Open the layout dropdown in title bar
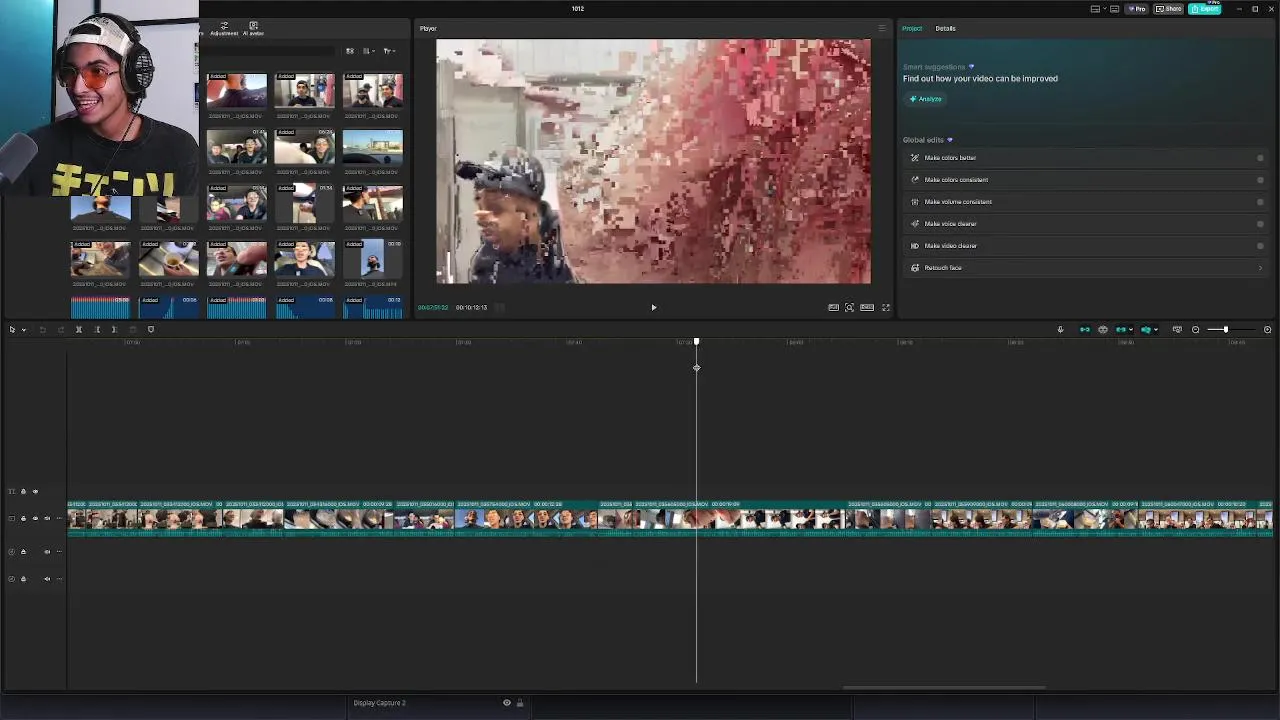The height and width of the screenshot is (720, 1280). 1105,8
